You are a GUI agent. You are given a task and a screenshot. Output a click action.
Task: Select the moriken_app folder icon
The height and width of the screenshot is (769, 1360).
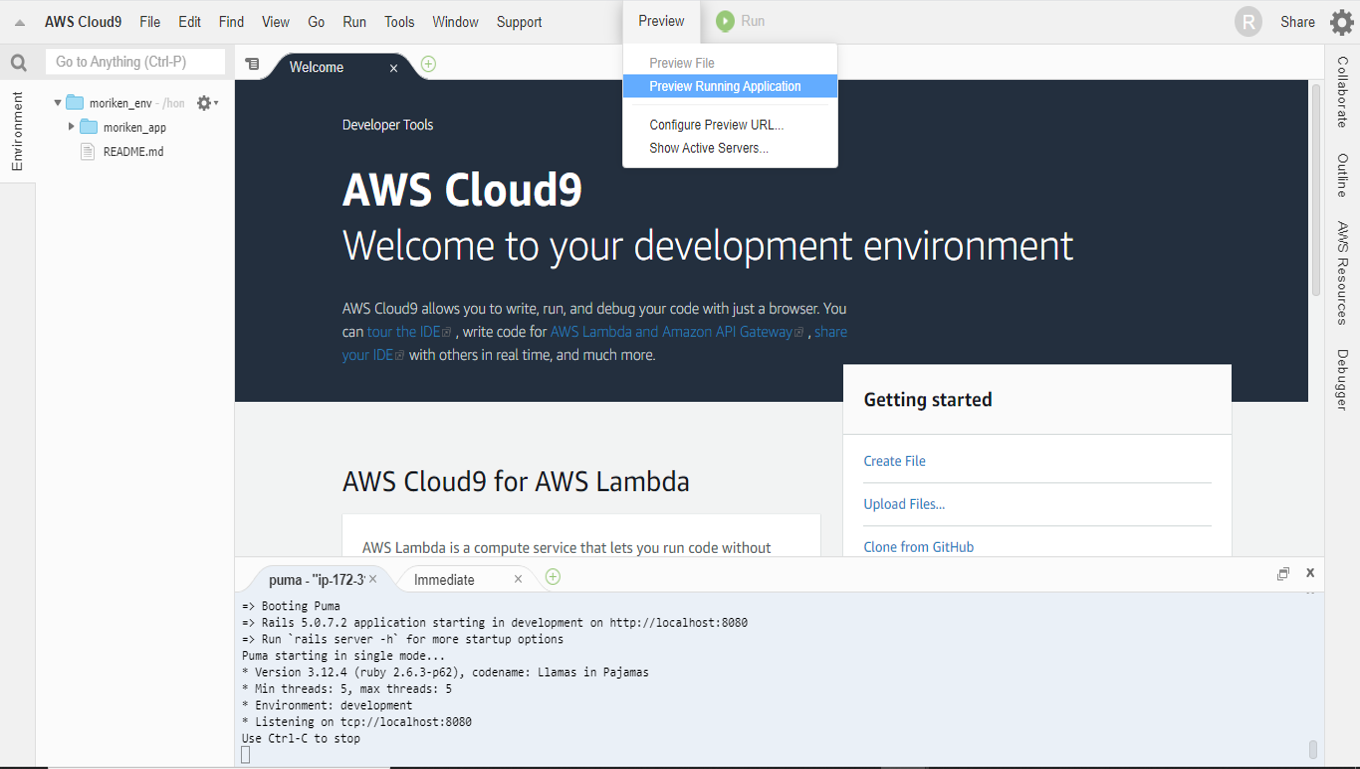(88, 127)
